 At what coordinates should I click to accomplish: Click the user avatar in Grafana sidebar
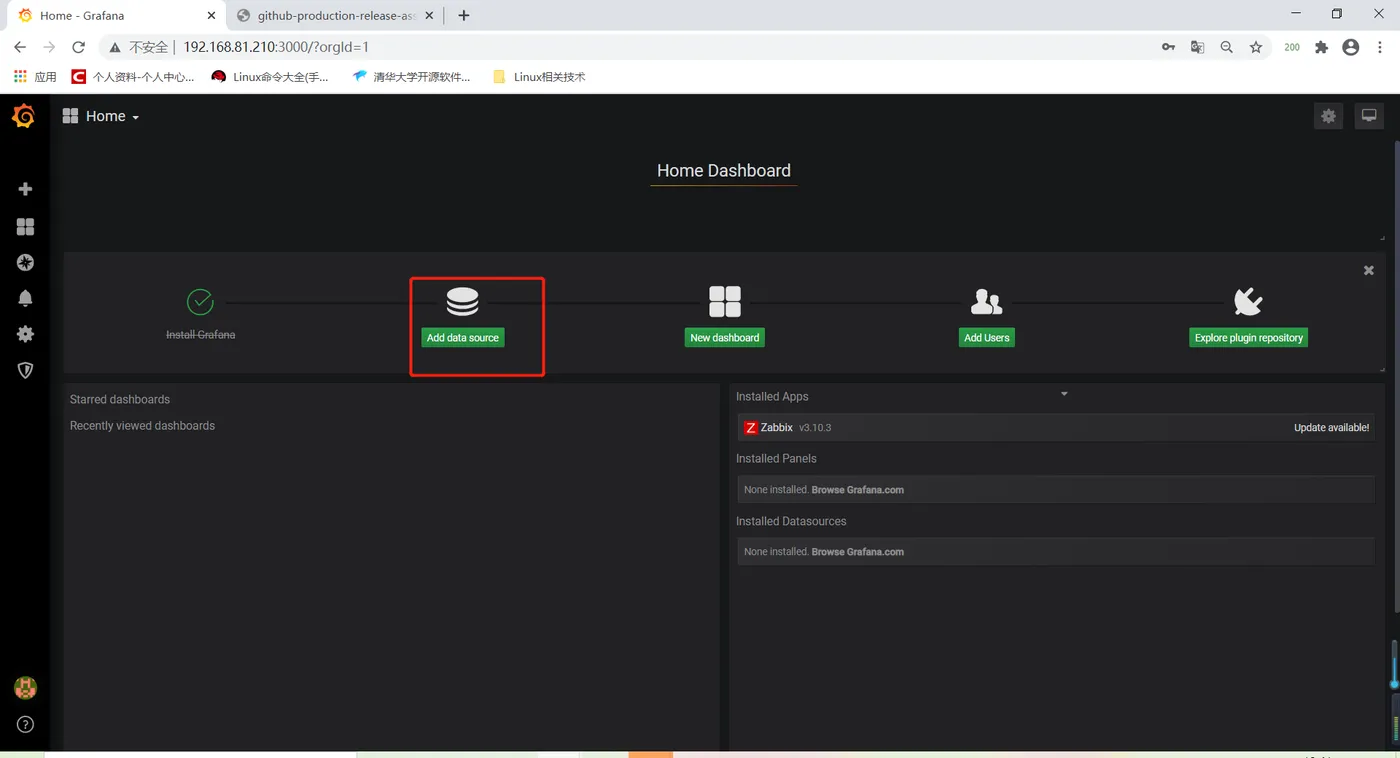click(25, 688)
